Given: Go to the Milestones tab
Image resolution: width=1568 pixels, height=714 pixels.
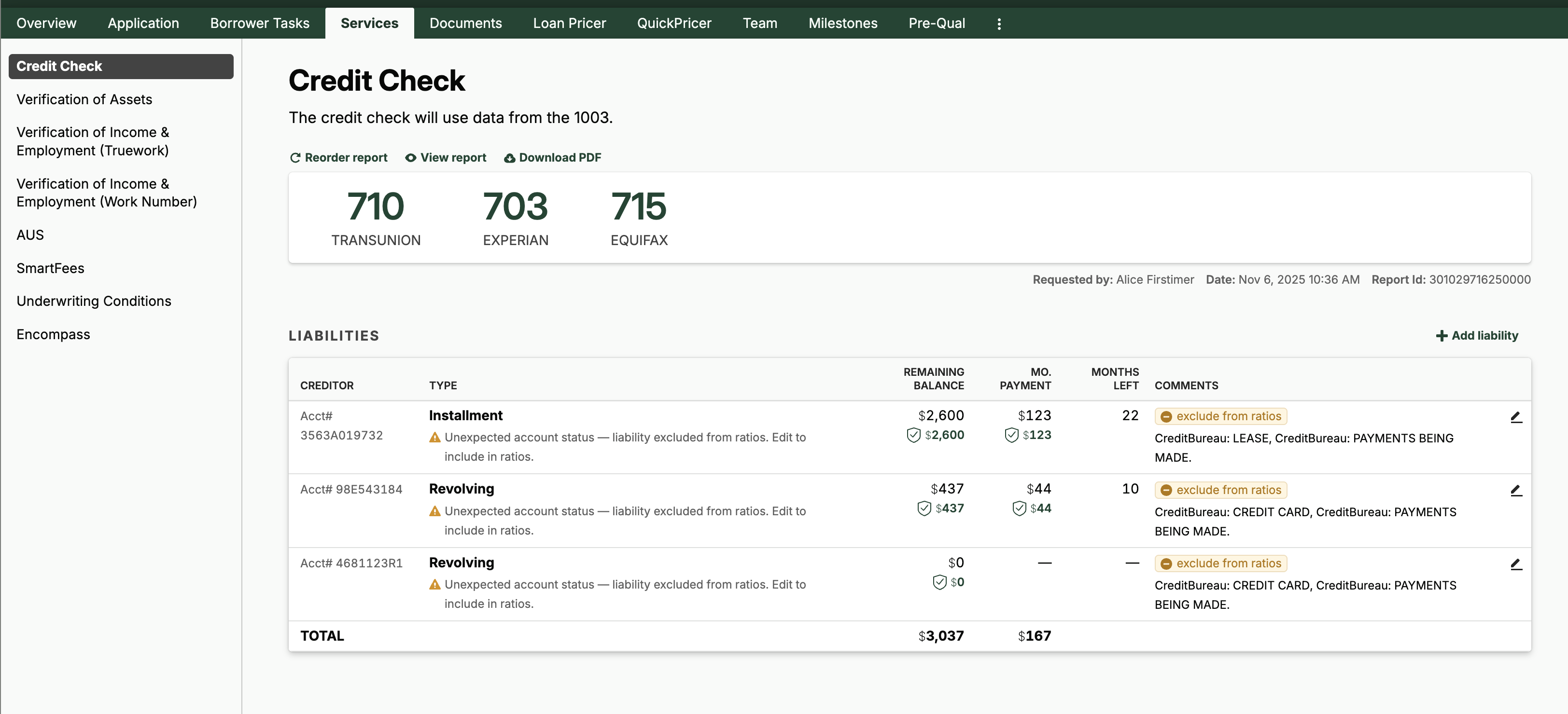Looking at the screenshot, I should tap(842, 24).
